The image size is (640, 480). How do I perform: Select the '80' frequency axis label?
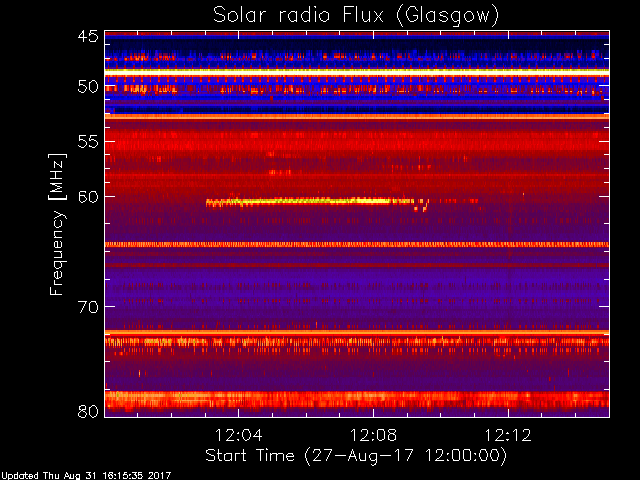tap(88, 411)
